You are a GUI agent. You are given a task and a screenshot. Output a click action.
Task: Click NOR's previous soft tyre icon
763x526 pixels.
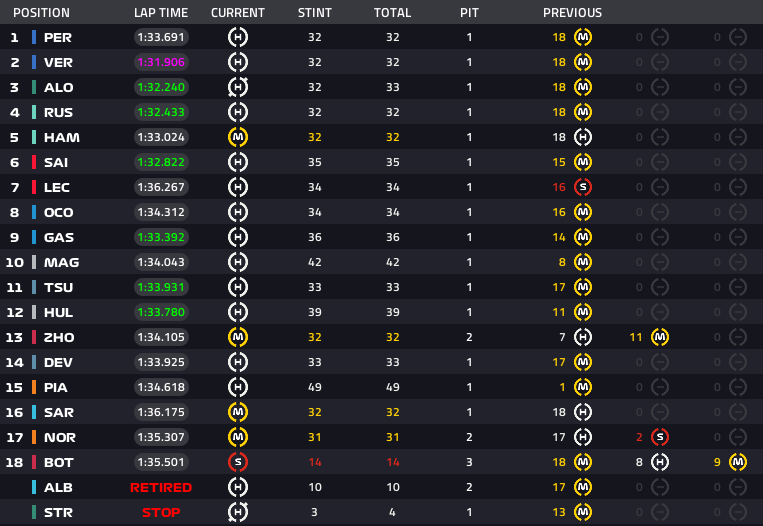[660, 437]
